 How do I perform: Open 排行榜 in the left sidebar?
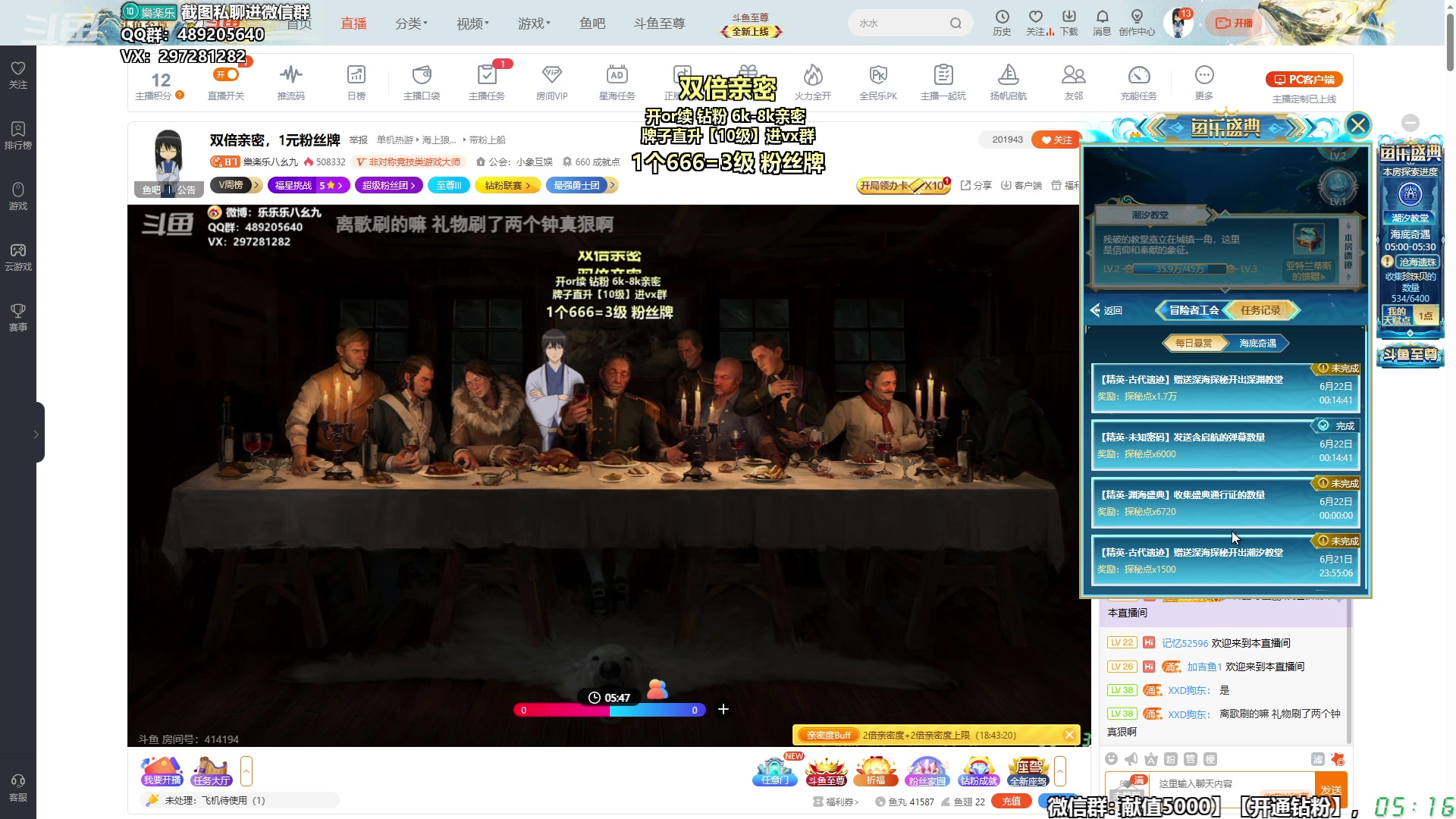[x=18, y=136]
